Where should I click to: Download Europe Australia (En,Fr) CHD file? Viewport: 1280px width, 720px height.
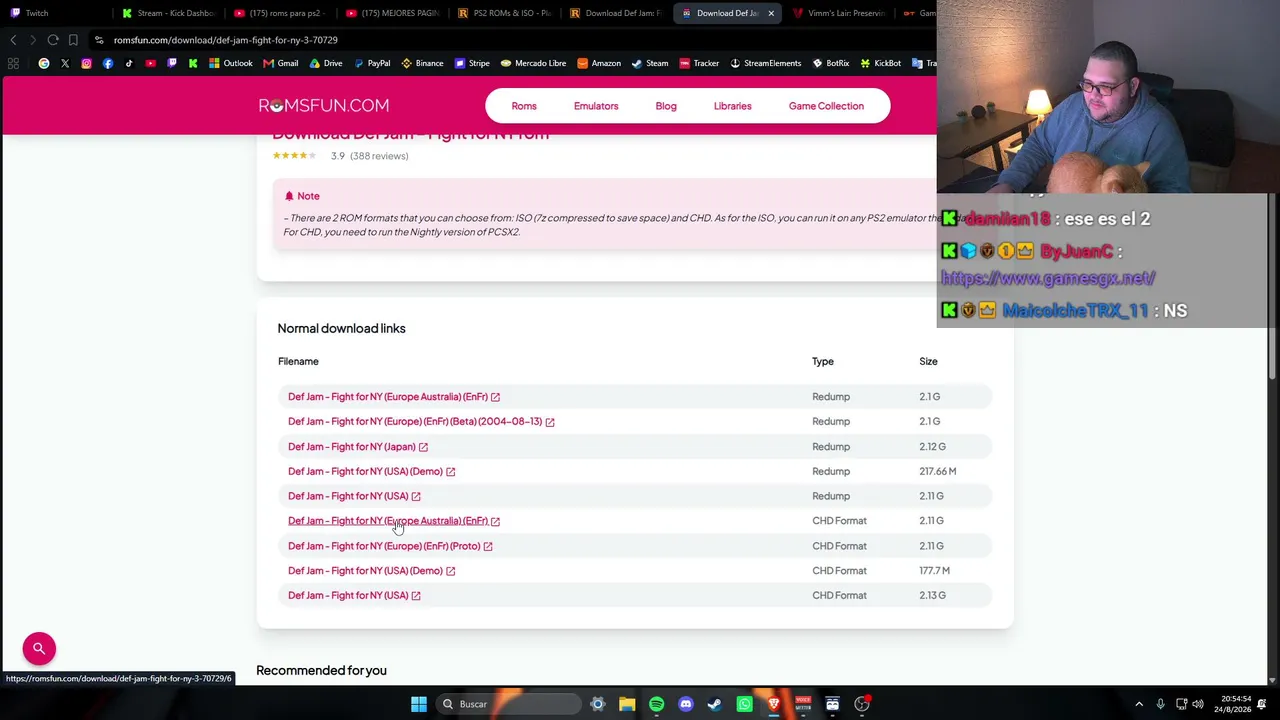pyautogui.click(x=394, y=521)
